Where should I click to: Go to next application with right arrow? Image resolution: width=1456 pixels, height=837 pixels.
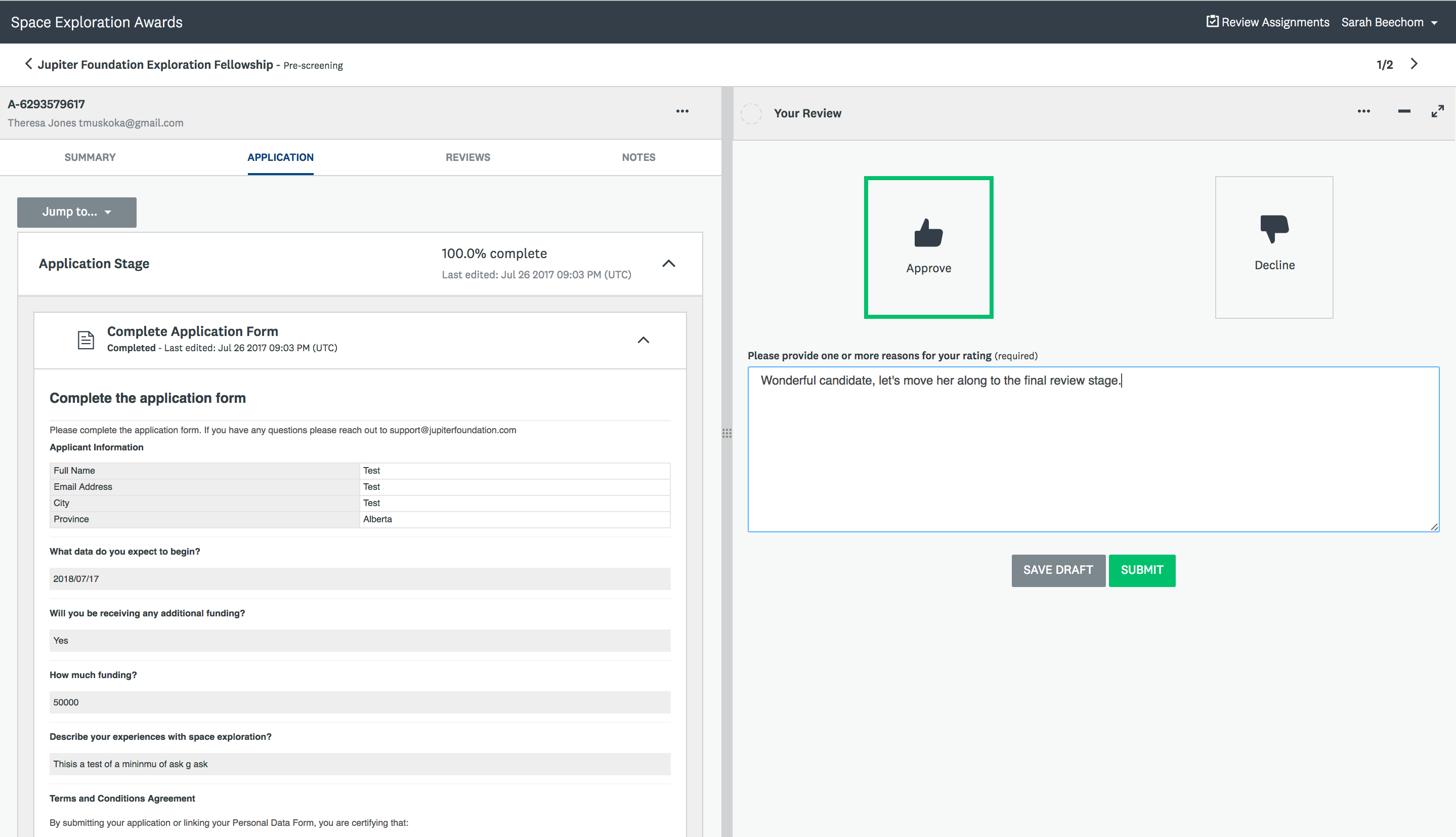tap(1414, 64)
